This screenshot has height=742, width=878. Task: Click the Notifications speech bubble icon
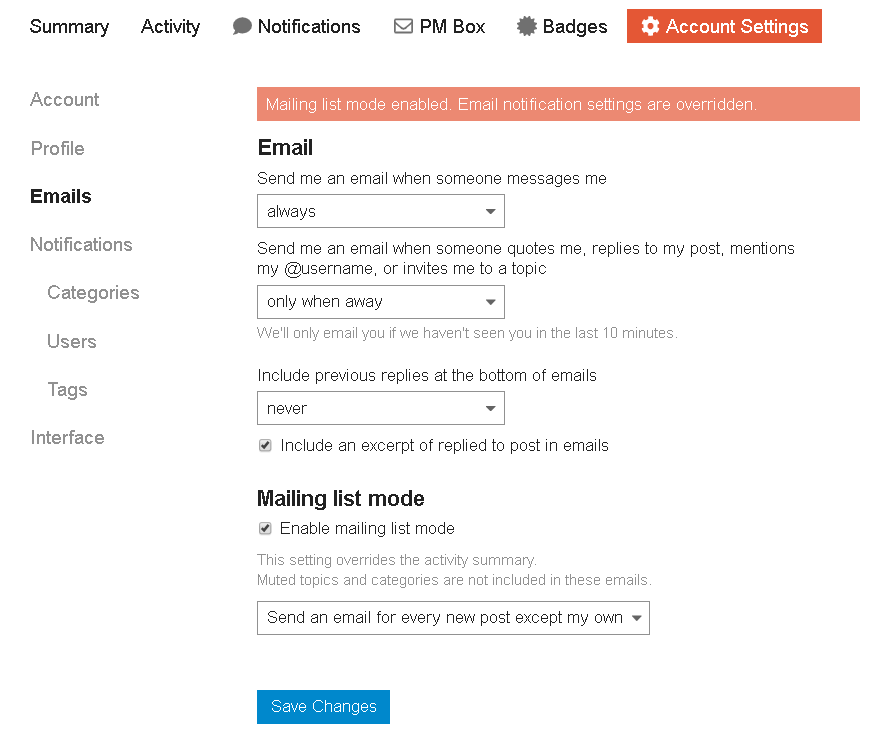[242, 27]
